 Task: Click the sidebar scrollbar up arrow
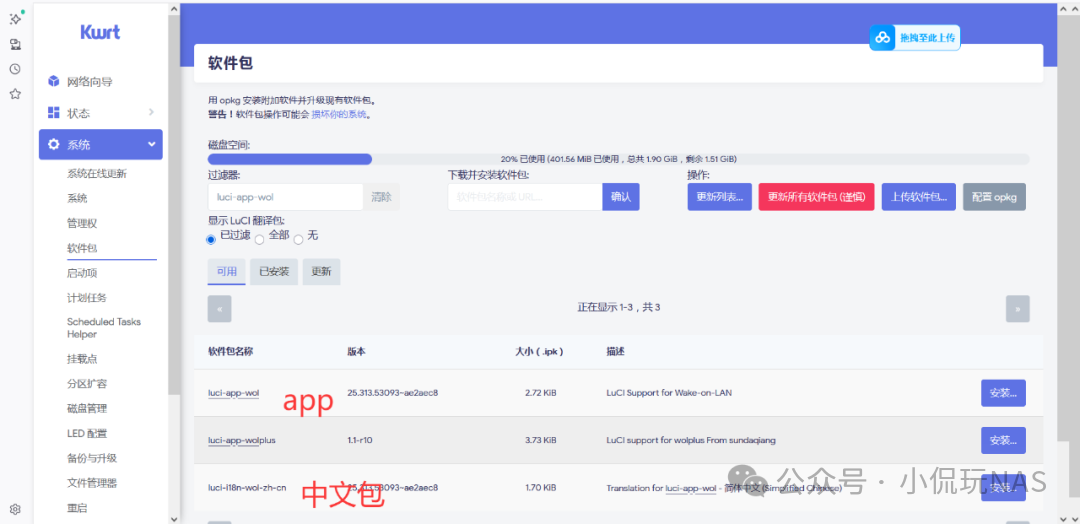[174, 8]
